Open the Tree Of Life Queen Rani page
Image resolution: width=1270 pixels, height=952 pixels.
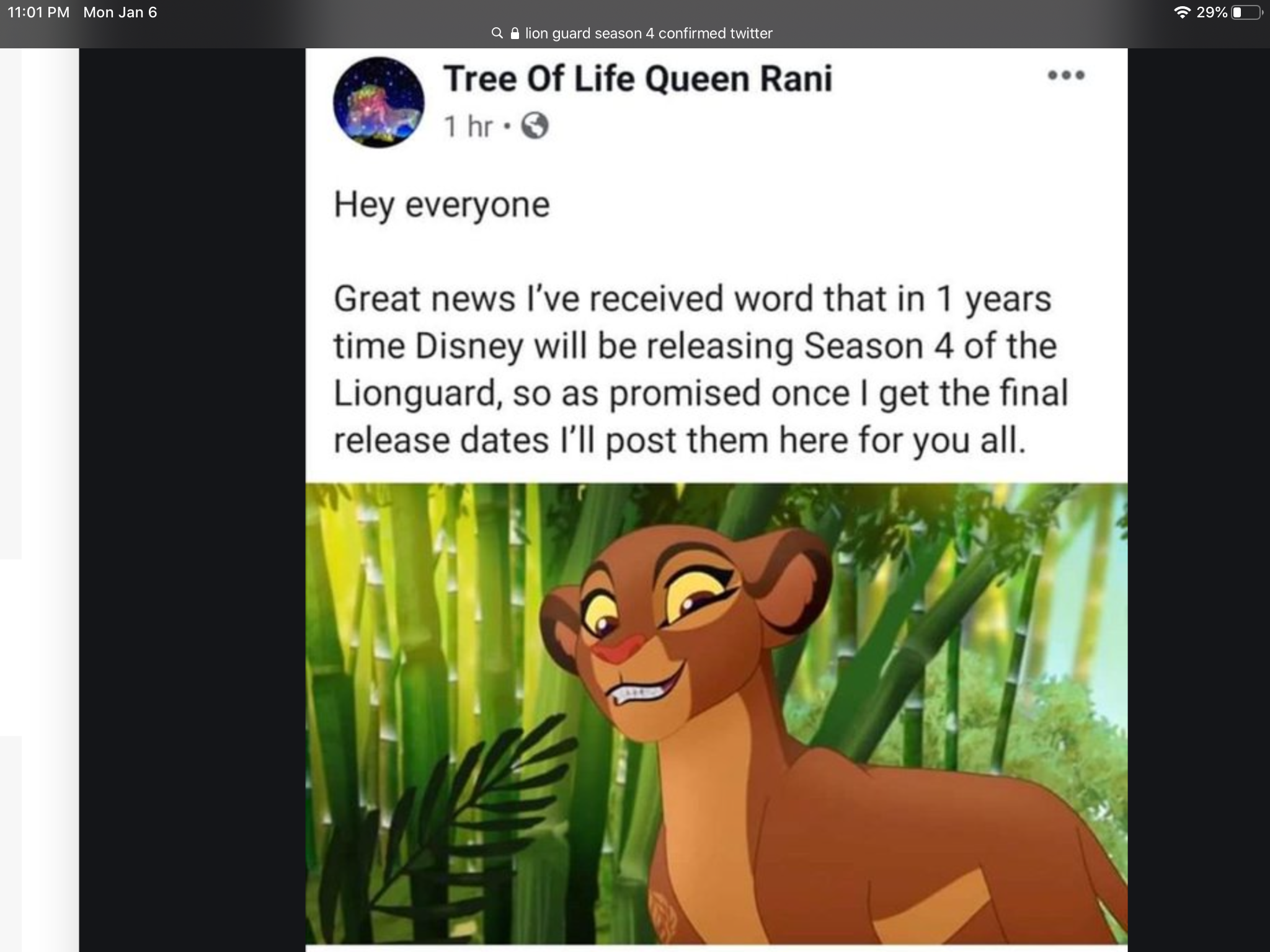point(637,79)
